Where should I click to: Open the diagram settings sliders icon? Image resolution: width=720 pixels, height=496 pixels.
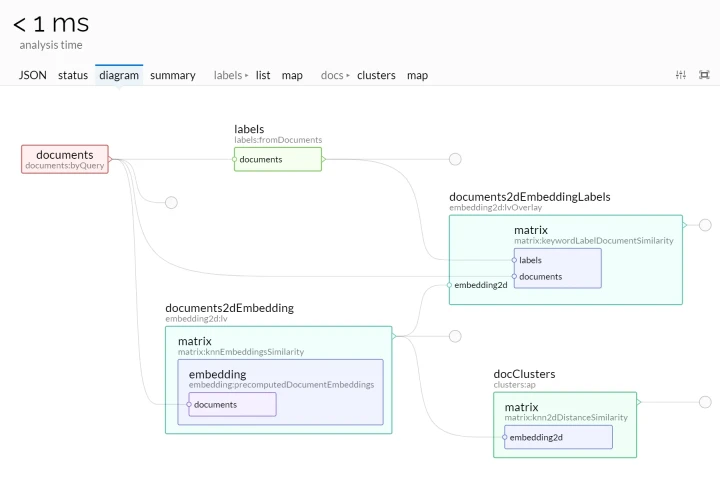tap(681, 75)
